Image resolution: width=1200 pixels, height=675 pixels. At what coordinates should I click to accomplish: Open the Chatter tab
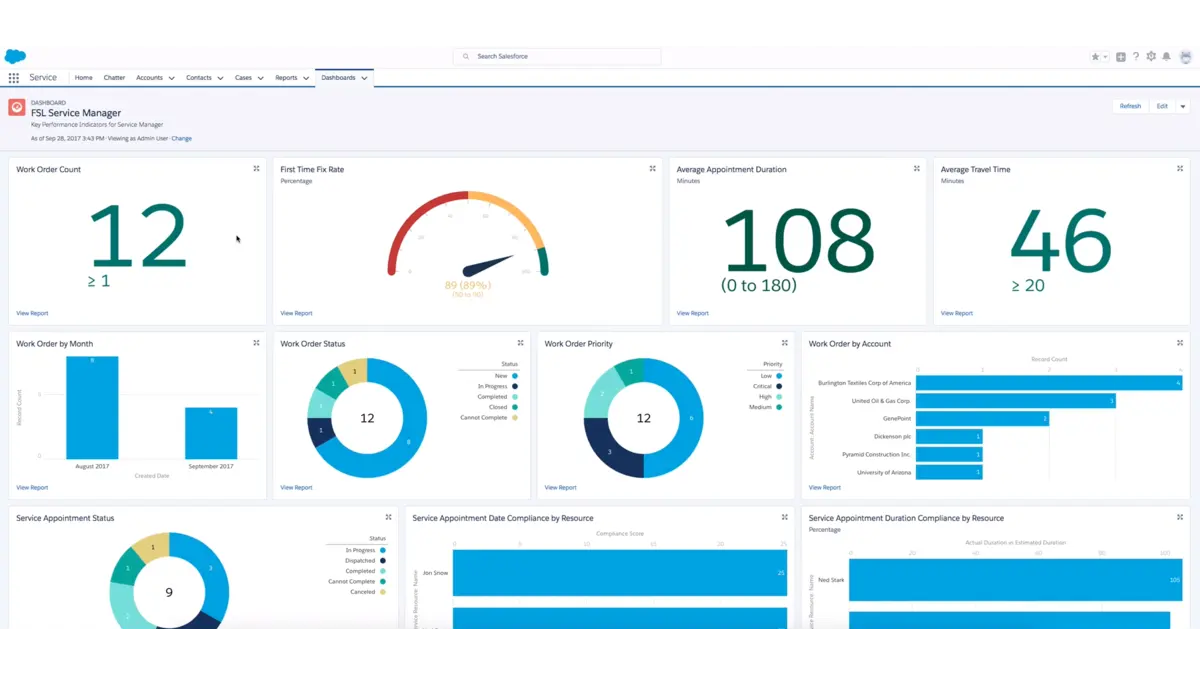pyautogui.click(x=114, y=78)
